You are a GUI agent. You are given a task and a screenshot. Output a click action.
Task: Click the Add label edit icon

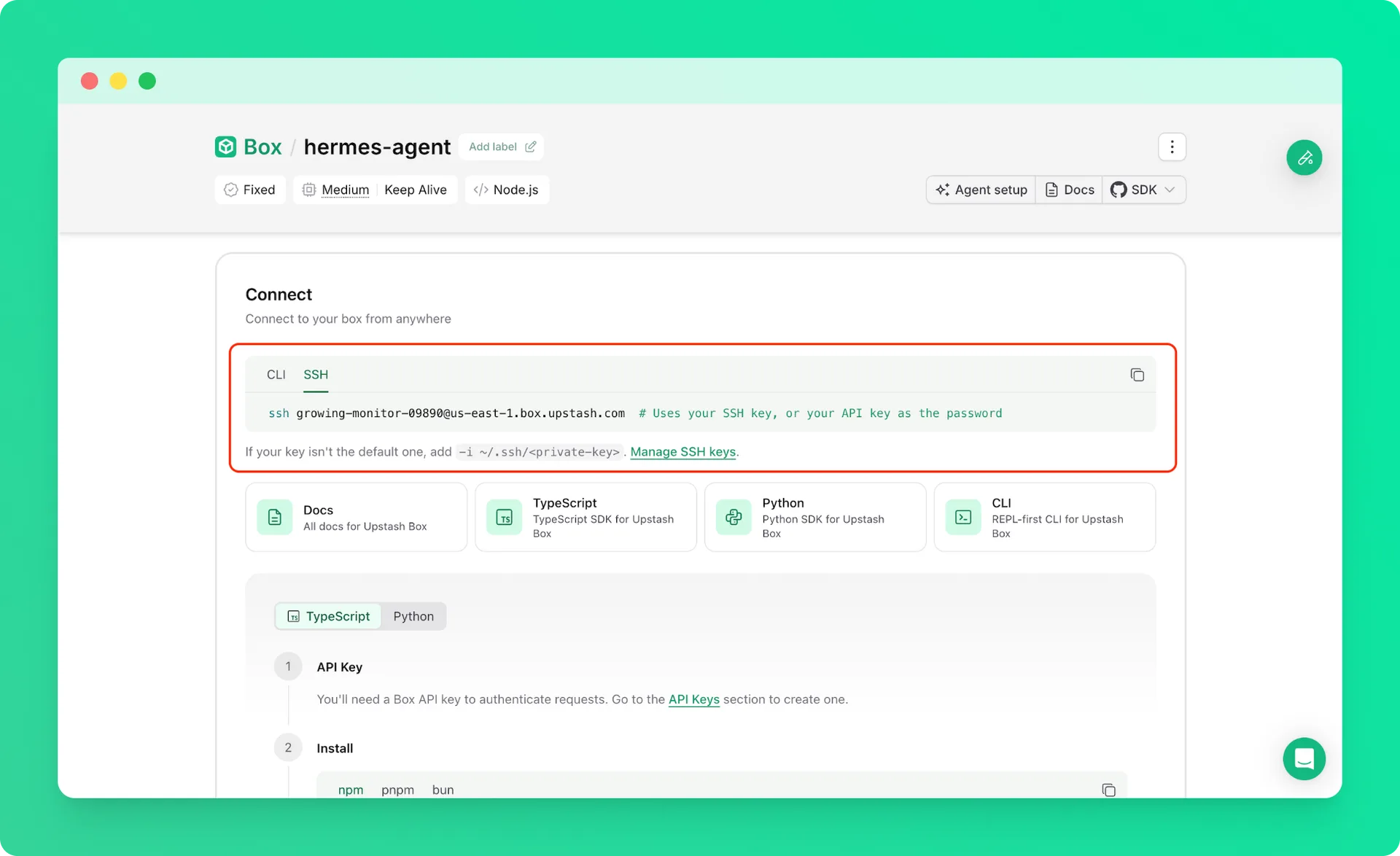click(x=530, y=147)
